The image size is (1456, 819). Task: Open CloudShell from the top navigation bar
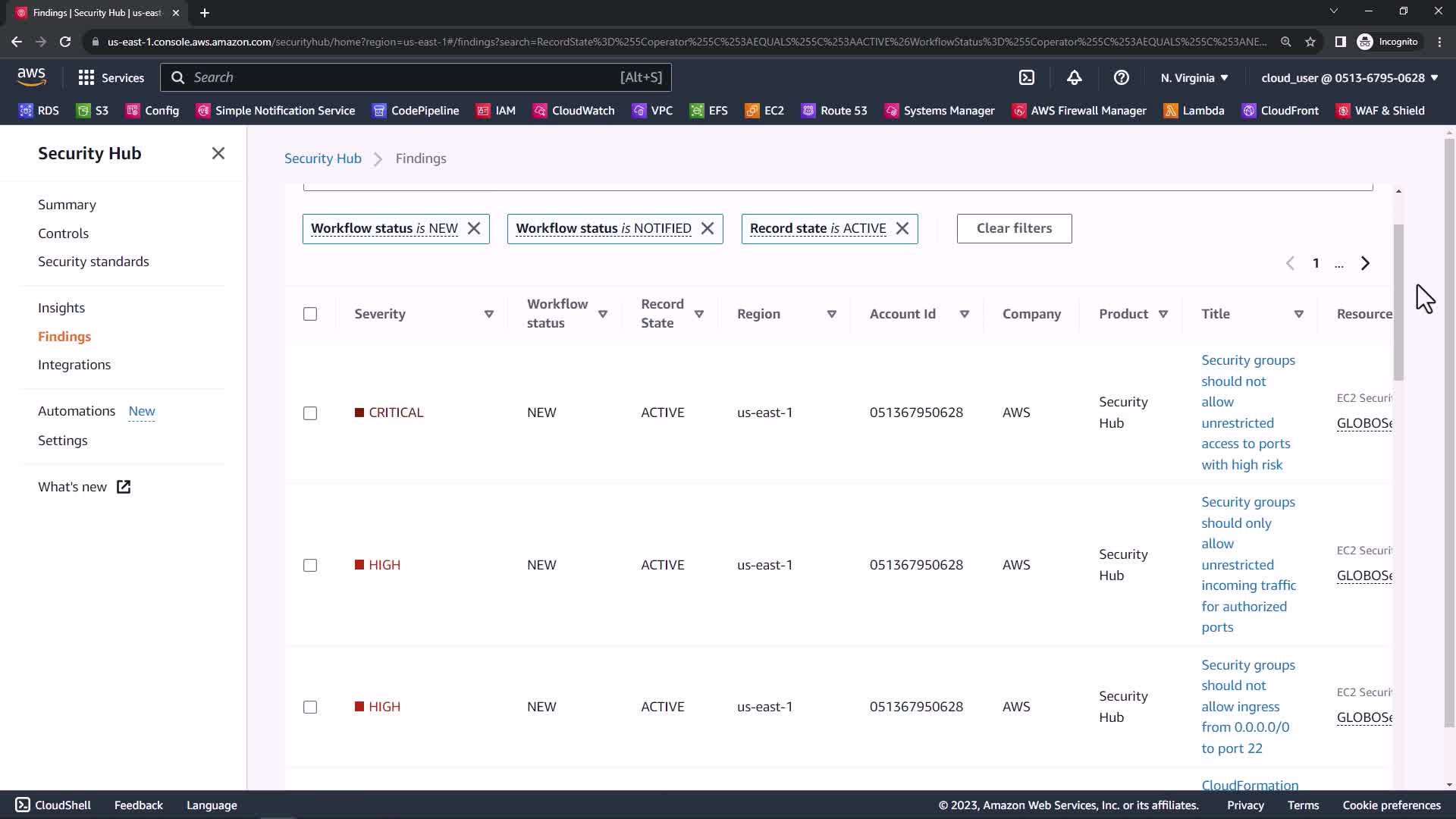pyautogui.click(x=1027, y=77)
